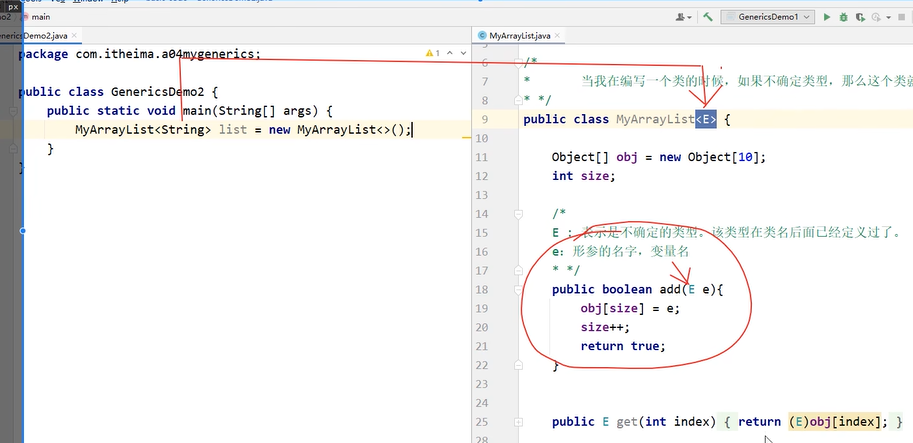This screenshot has height=443, width=913.
Task: Collapse the comment starting at line 14
Action: (518, 214)
